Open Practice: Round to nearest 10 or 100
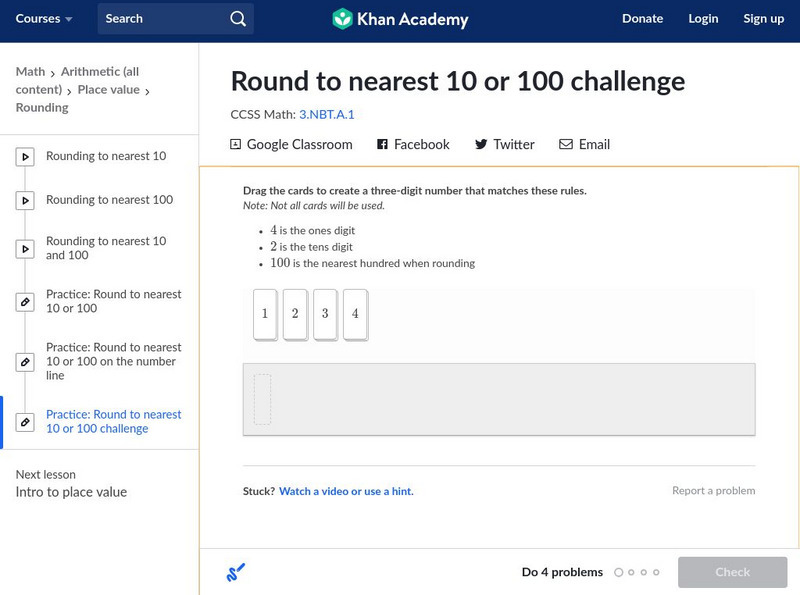This screenshot has height=595, width=800. pos(113,301)
